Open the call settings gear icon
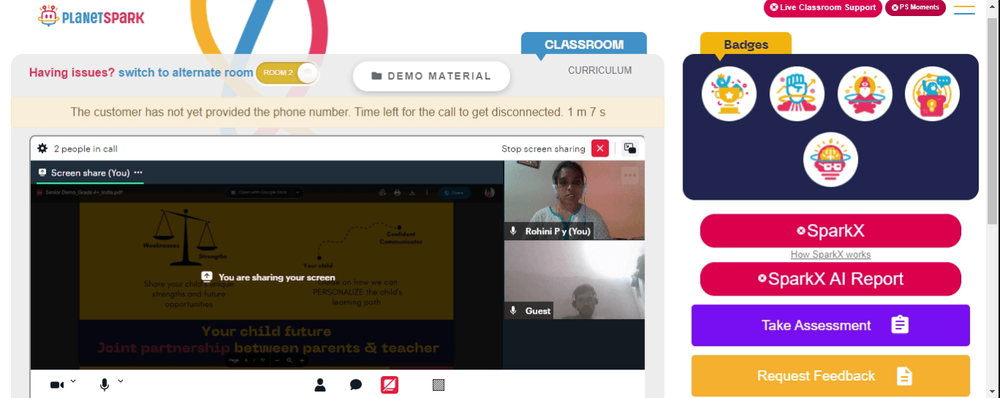This screenshot has height=398, width=1000. [42, 149]
